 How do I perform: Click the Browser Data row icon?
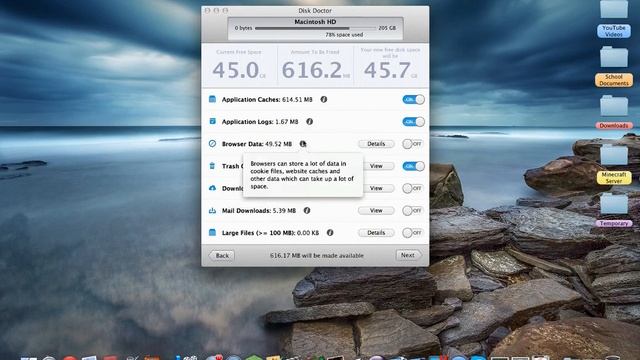click(212, 144)
